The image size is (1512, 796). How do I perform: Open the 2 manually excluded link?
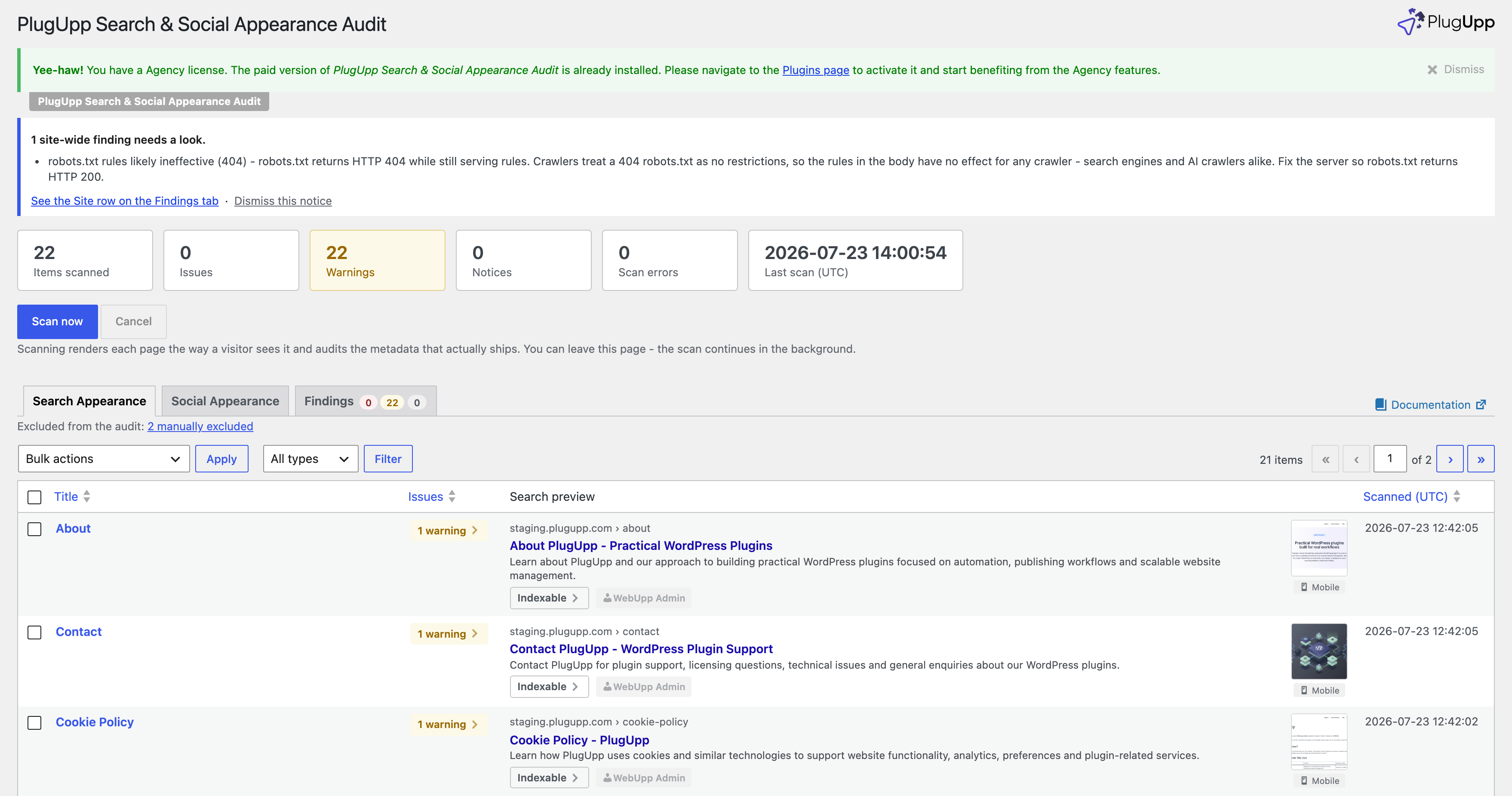200,426
